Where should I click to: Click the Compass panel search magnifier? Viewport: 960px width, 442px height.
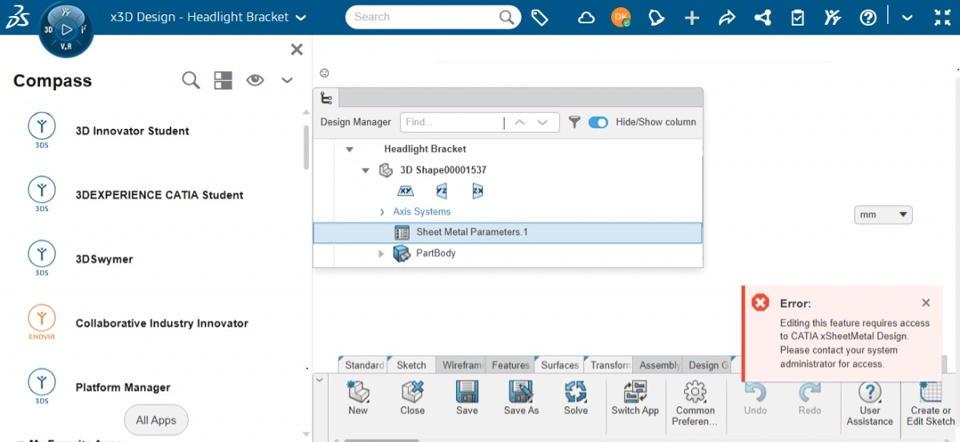[x=191, y=80]
